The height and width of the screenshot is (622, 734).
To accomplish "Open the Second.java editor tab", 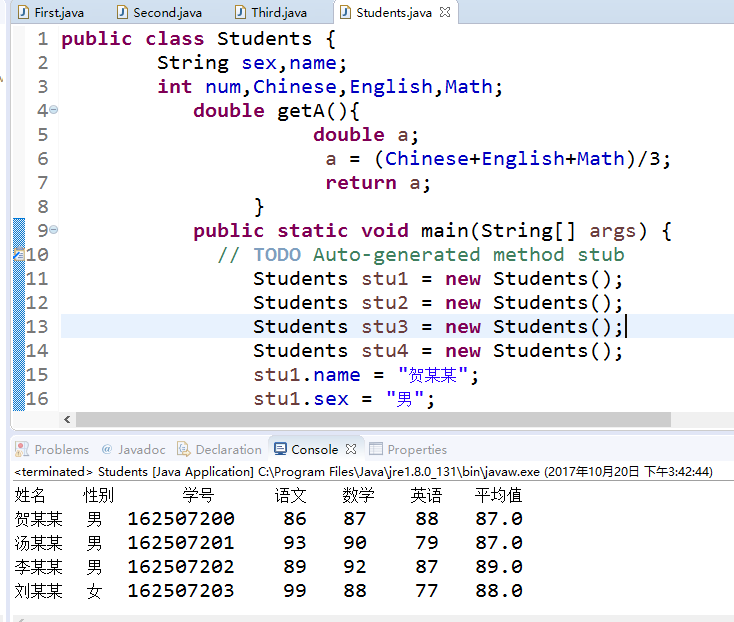I will [x=159, y=13].
